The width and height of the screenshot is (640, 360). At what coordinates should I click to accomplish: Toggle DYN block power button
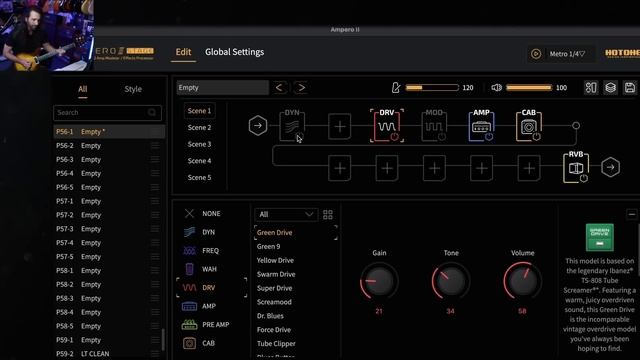coord(300,137)
